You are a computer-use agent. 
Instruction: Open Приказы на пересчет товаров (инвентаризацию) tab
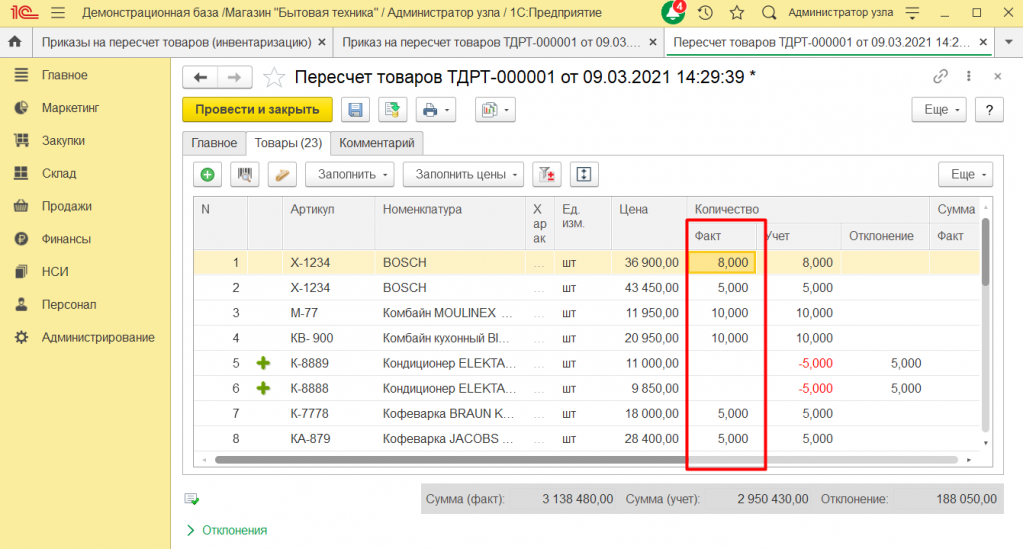(176, 42)
